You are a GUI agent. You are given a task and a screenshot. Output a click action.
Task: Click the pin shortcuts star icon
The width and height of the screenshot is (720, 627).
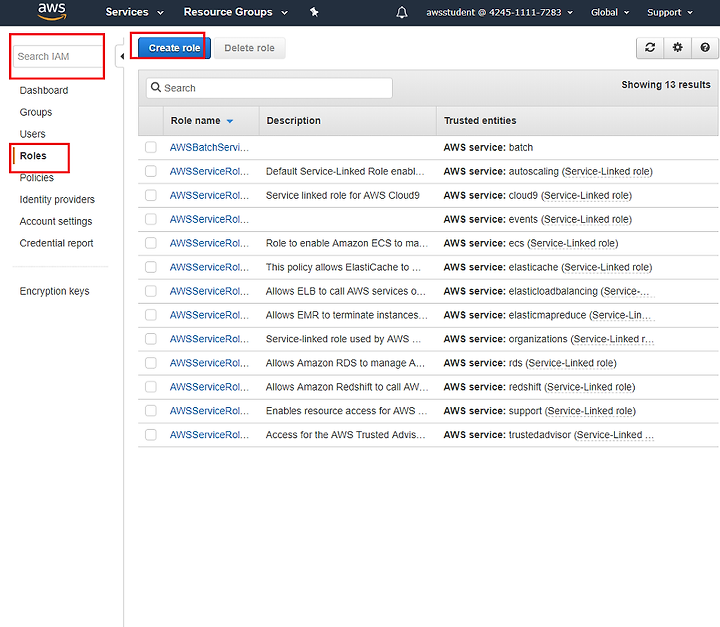[x=314, y=12]
